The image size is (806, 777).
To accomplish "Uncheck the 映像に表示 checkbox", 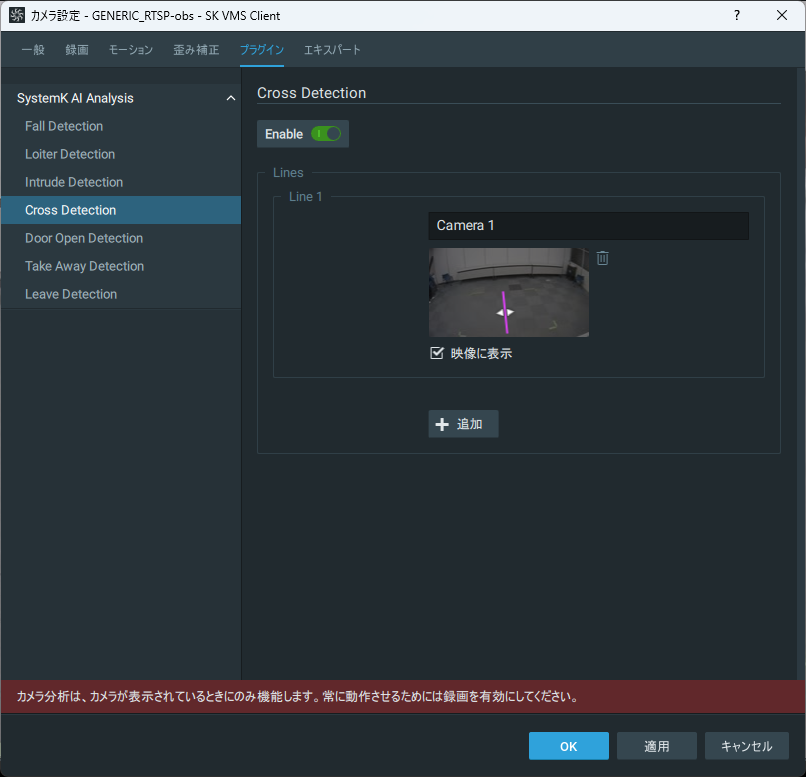I will coord(436,353).
